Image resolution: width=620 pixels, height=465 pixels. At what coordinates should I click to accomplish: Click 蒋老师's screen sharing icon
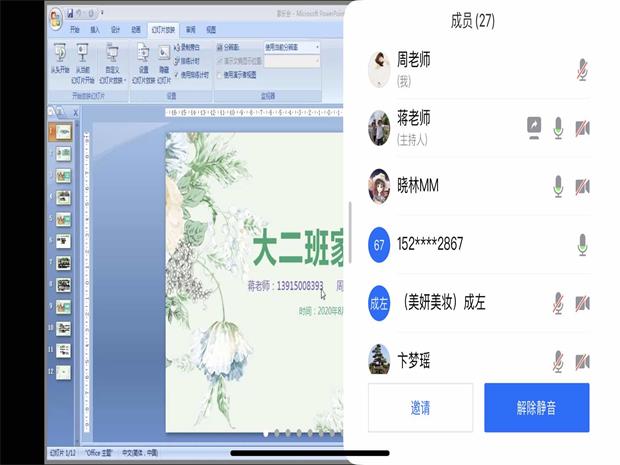pos(536,127)
